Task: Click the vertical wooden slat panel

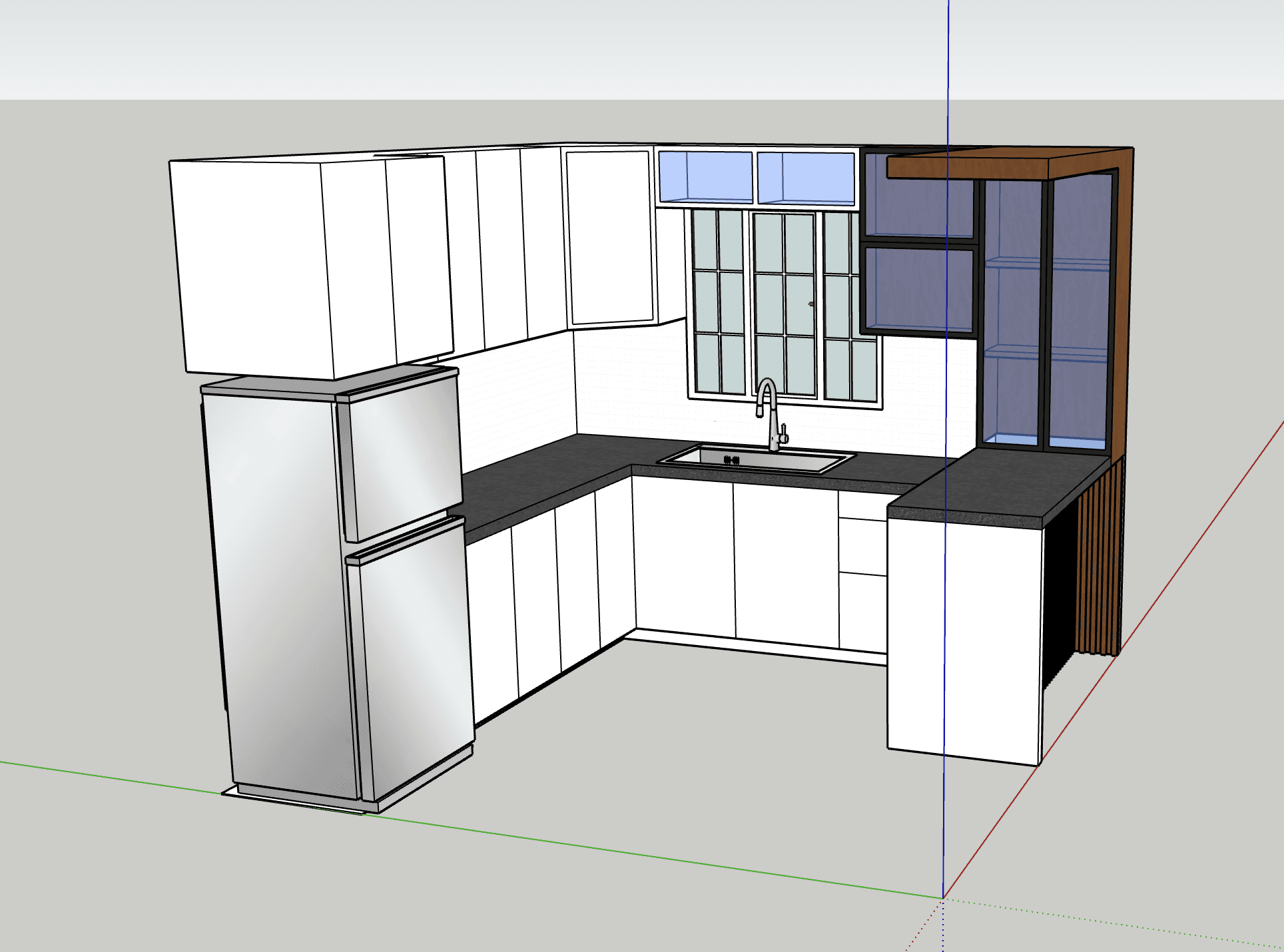Action: point(1098,566)
